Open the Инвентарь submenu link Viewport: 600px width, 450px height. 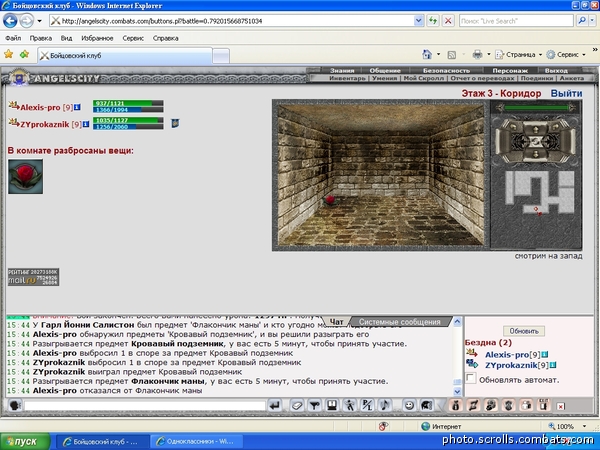[347, 78]
